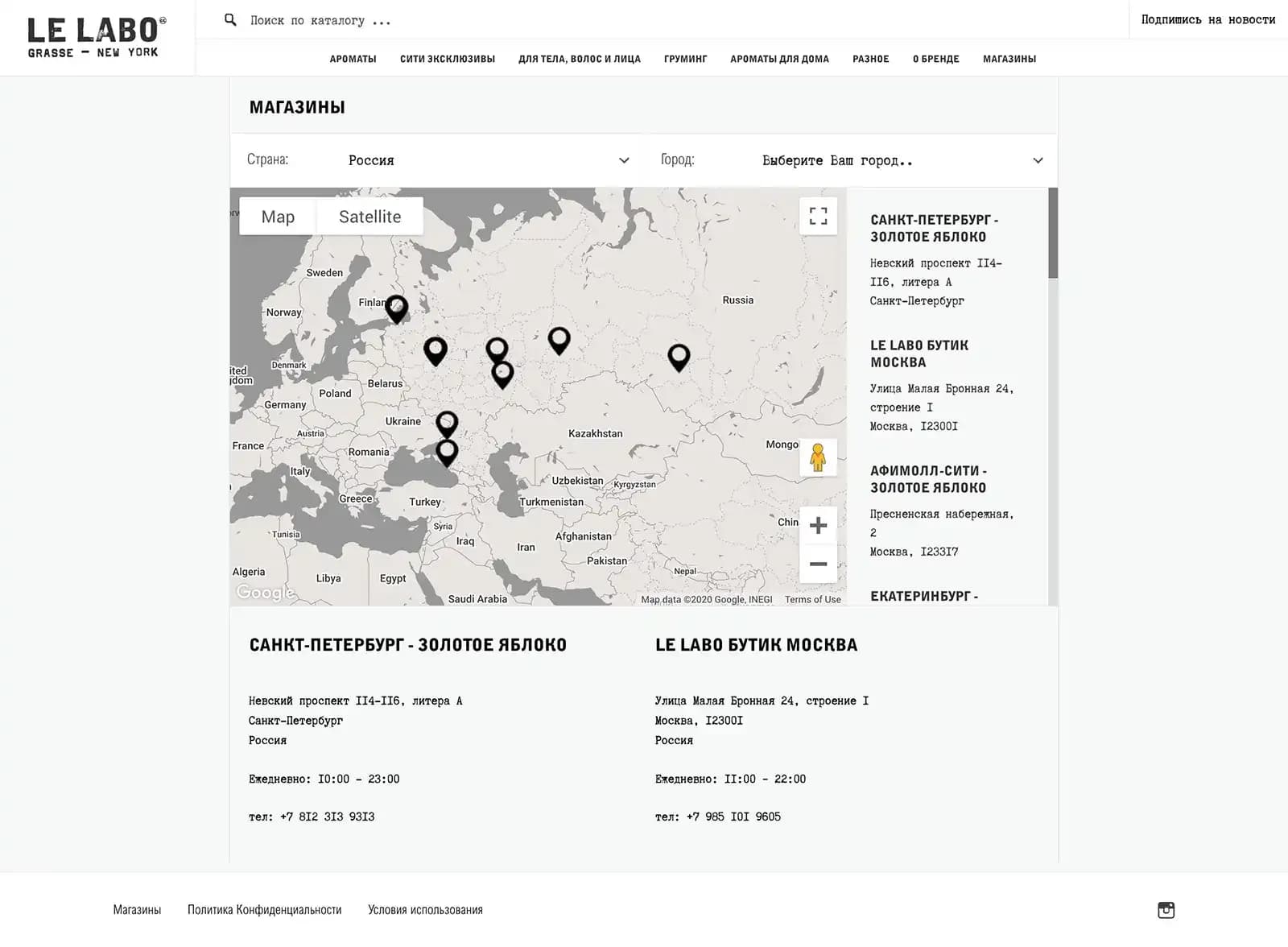Viewport: 1288px width, 947px height.
Task: Toggle the map fullscreen view icon
Action: pos(818,216)
